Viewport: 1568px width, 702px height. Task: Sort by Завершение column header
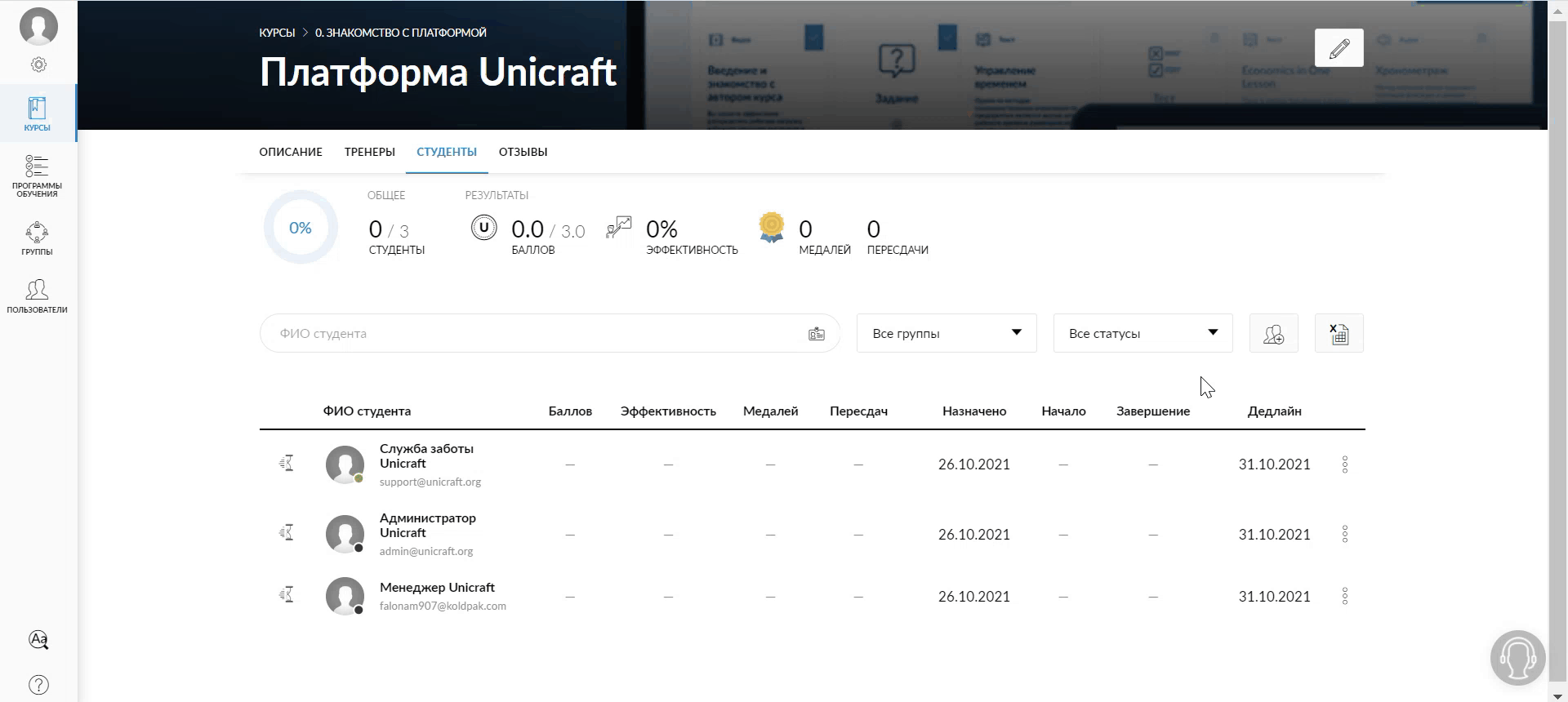(1153, 411)
